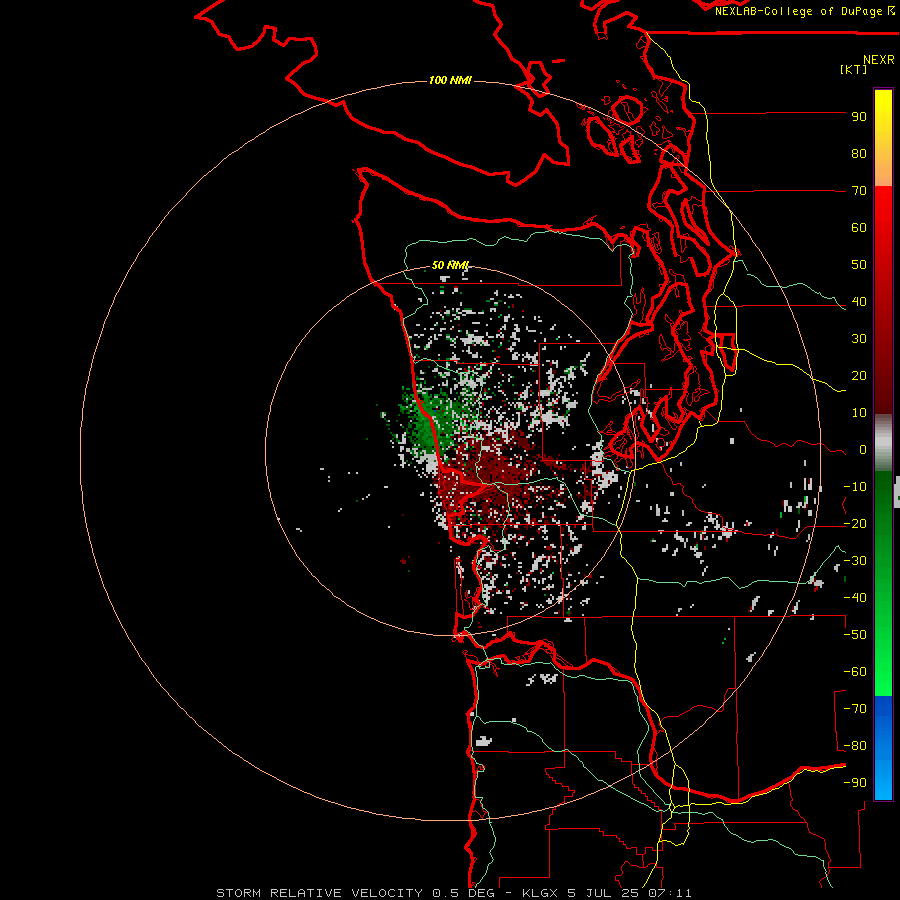Screen dimensions: 900x900
Task: Select the -30 tick label on scale
Action: [855, 561]
